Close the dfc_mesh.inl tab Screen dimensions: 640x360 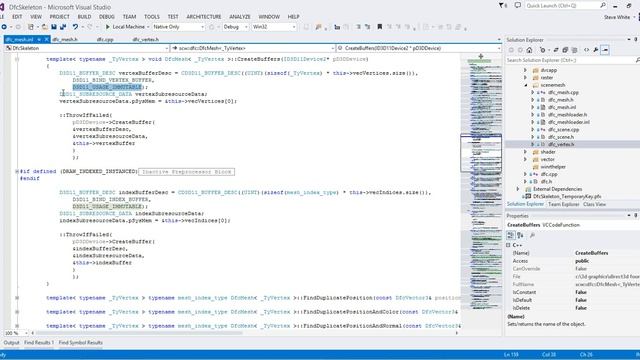46,40
